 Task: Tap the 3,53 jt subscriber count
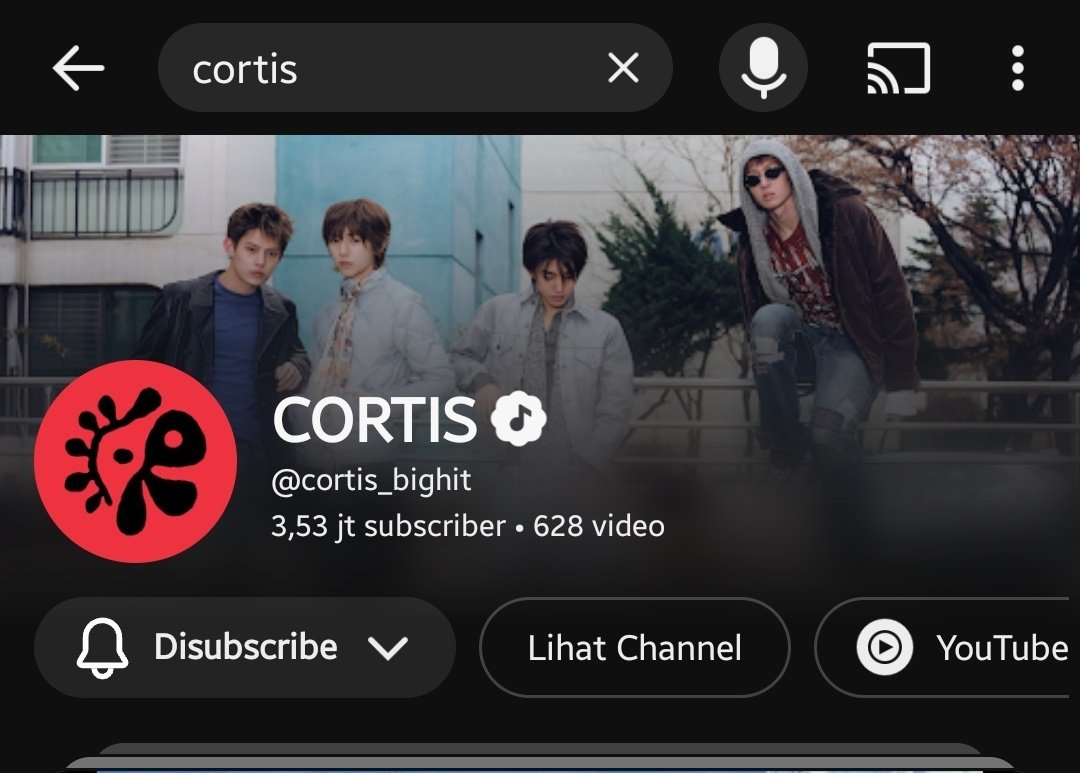pyautogui.click(x=388, y=526)
